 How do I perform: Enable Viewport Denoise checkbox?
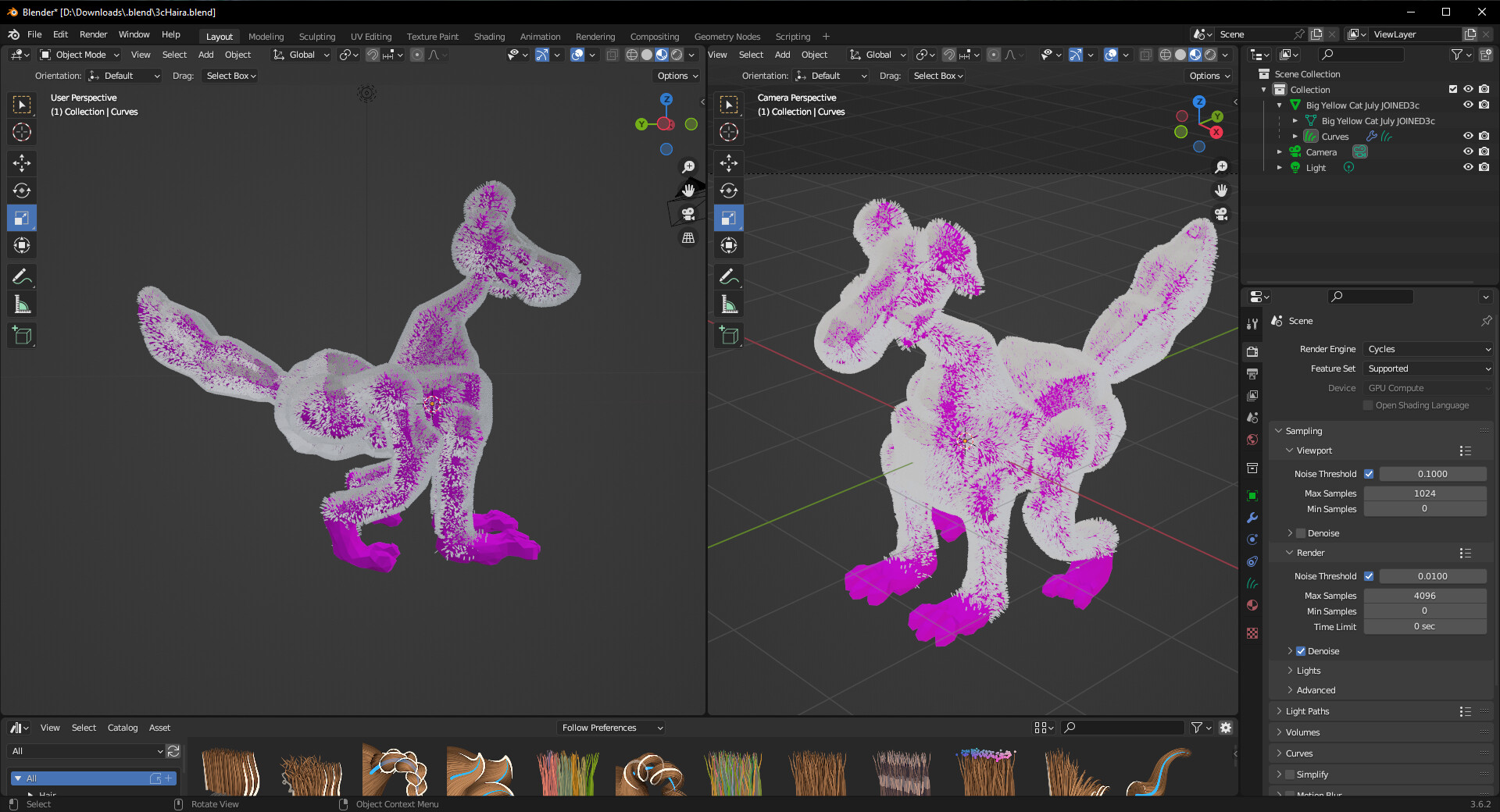pyautogui.click(x=1301, y=533)
